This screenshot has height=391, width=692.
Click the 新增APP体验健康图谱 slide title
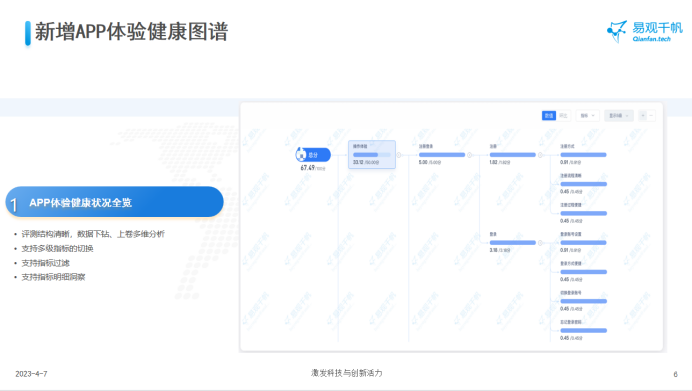click(x=132, y=32)
